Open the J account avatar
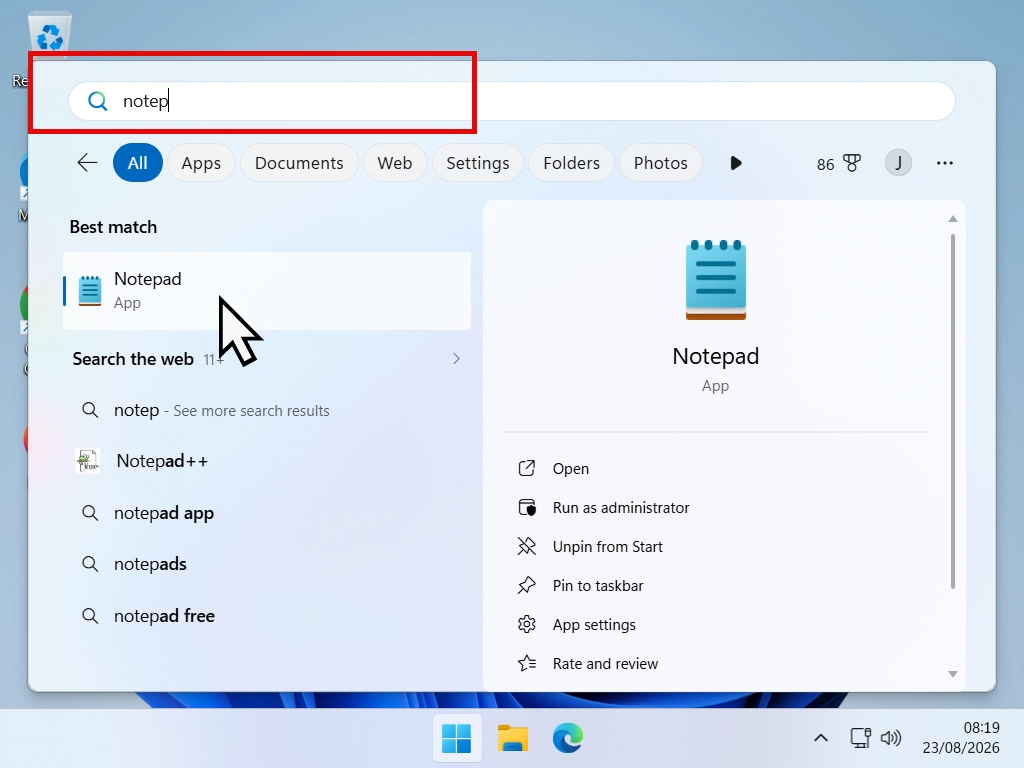1024x768 pixels. 898,163
